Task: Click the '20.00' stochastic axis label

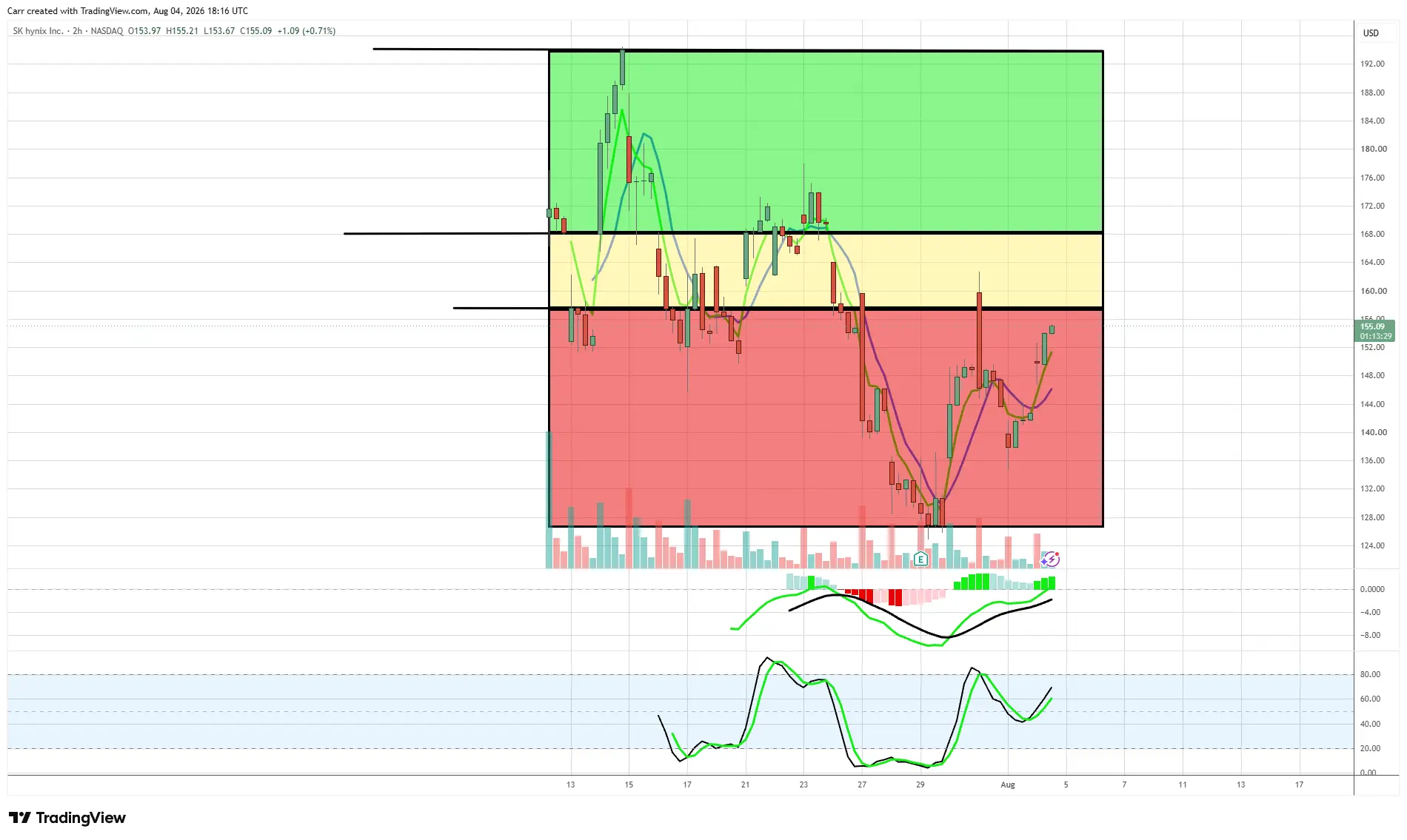Action: point(1370,748)
